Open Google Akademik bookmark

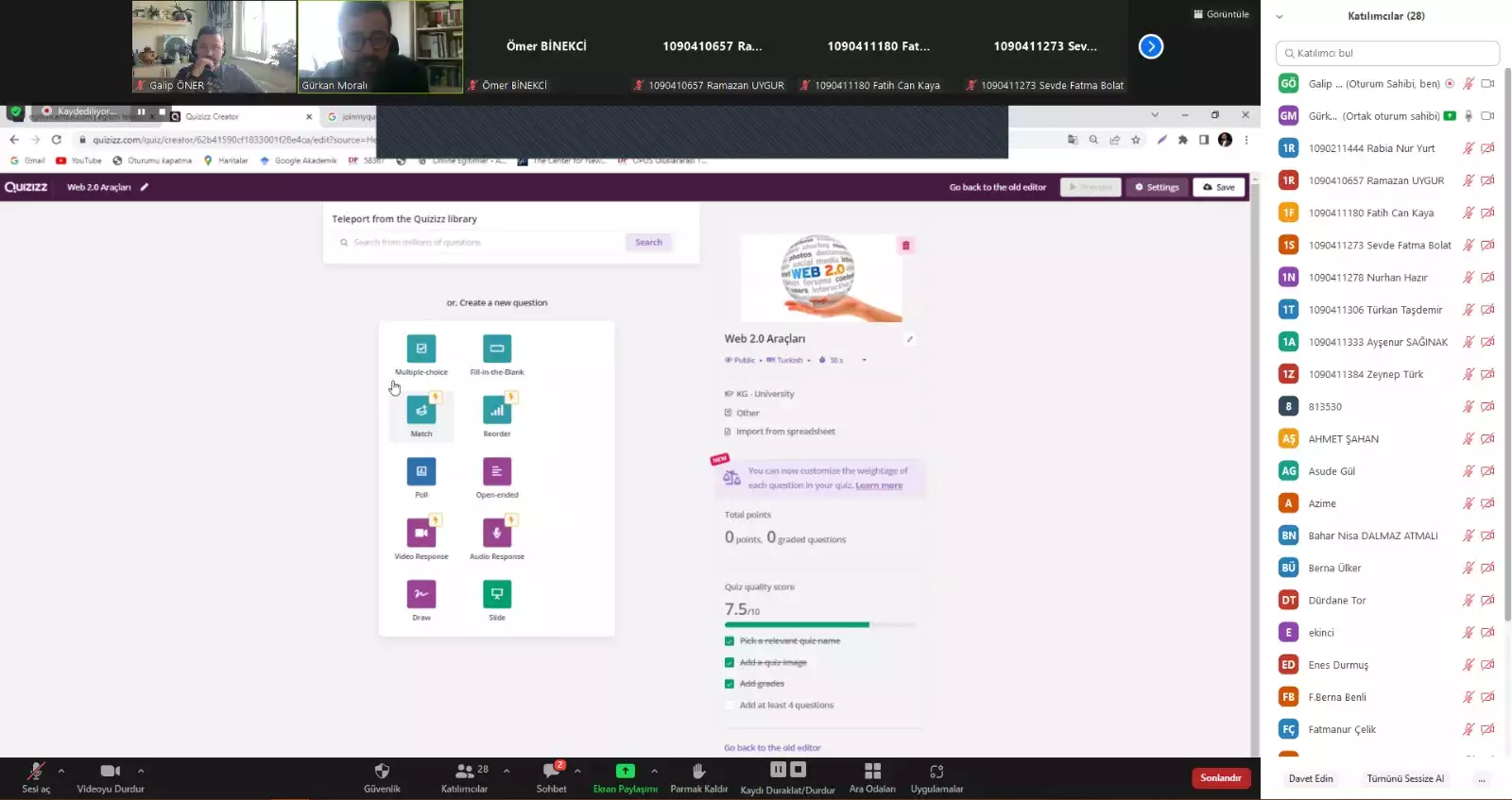[298, 161]
